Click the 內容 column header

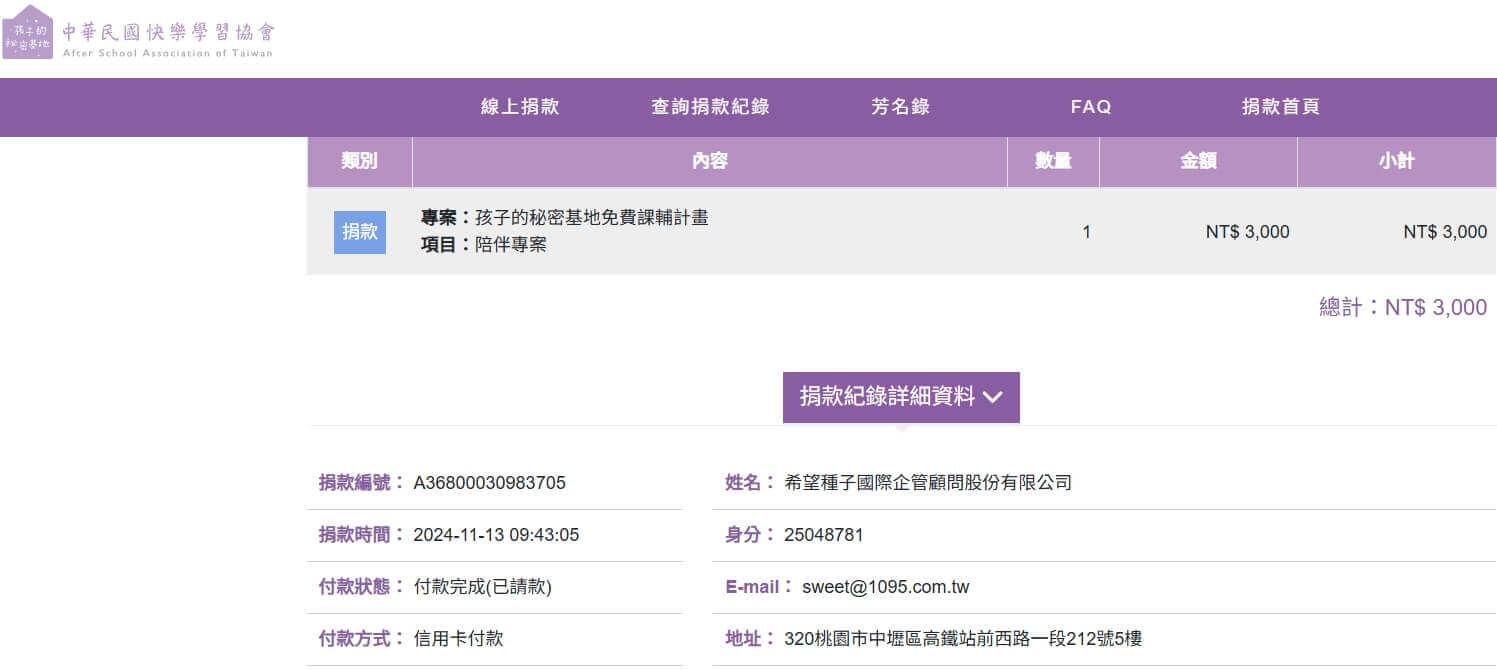[x=709, y=161]
